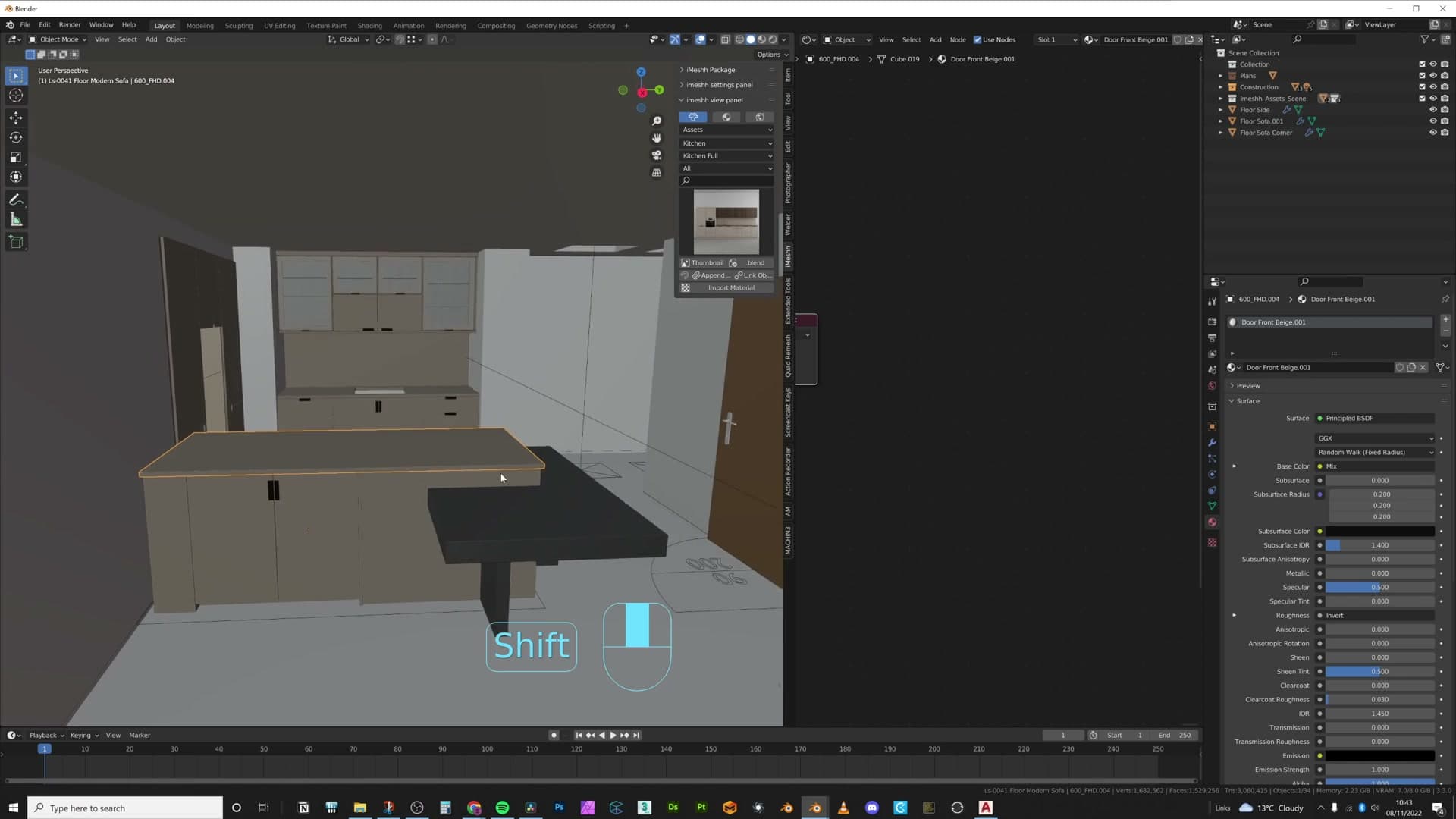Click the Subsurface Color black swatch
This screenshot has width=1456, height=819.
pos(1380,532)
